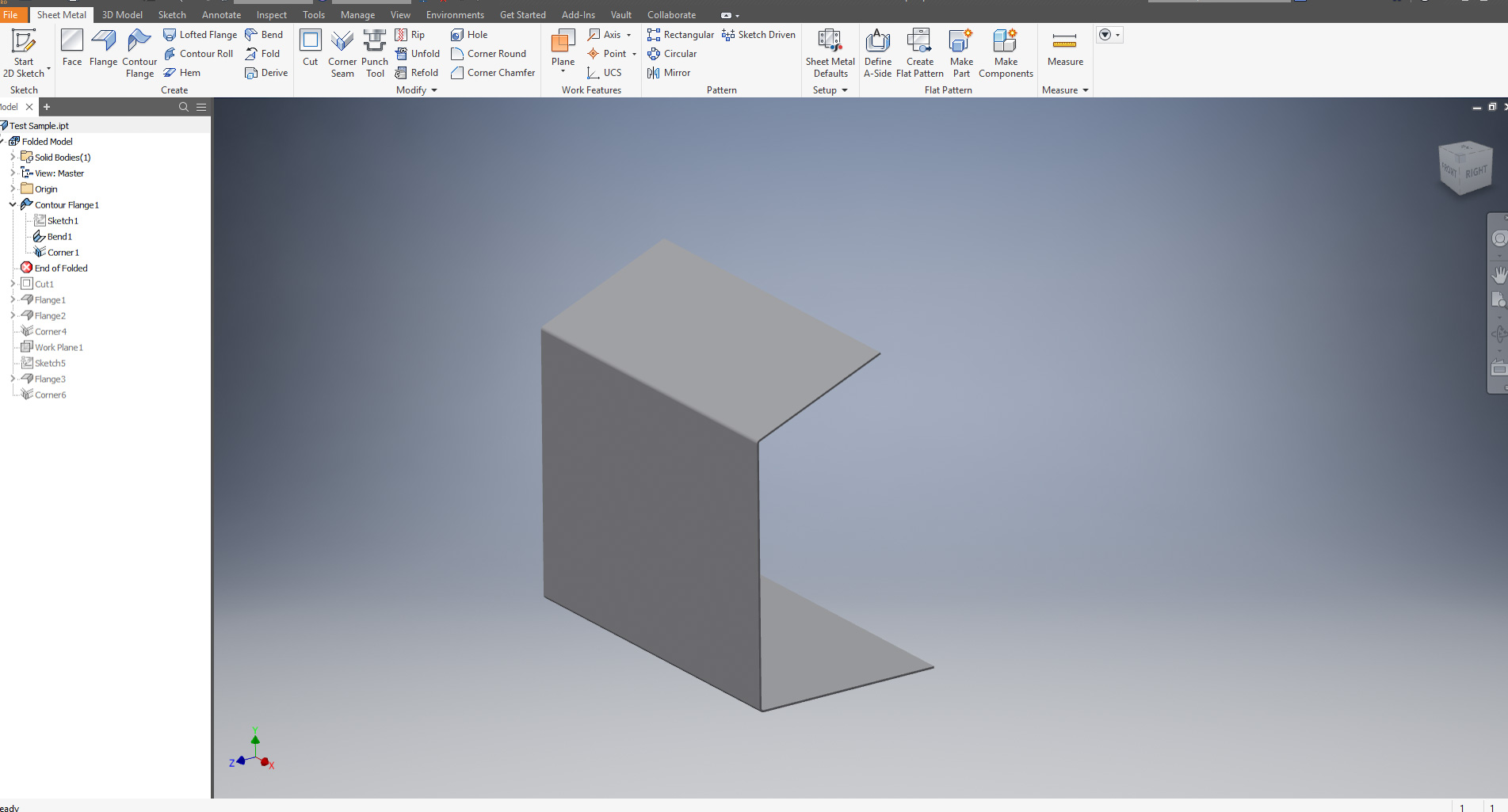
Task: Expand the Plane dropdown in Work Features
Action: (x=563, y=72)
